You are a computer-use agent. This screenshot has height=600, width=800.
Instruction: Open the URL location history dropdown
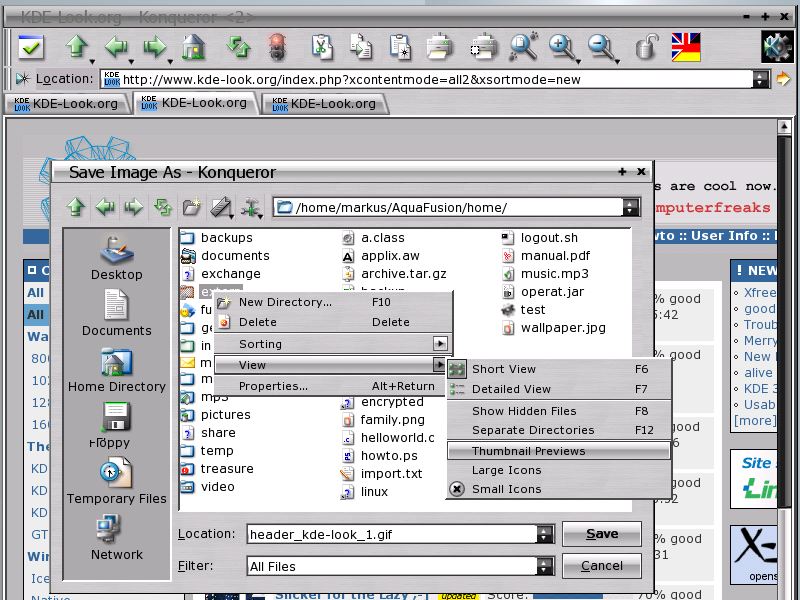761,79
